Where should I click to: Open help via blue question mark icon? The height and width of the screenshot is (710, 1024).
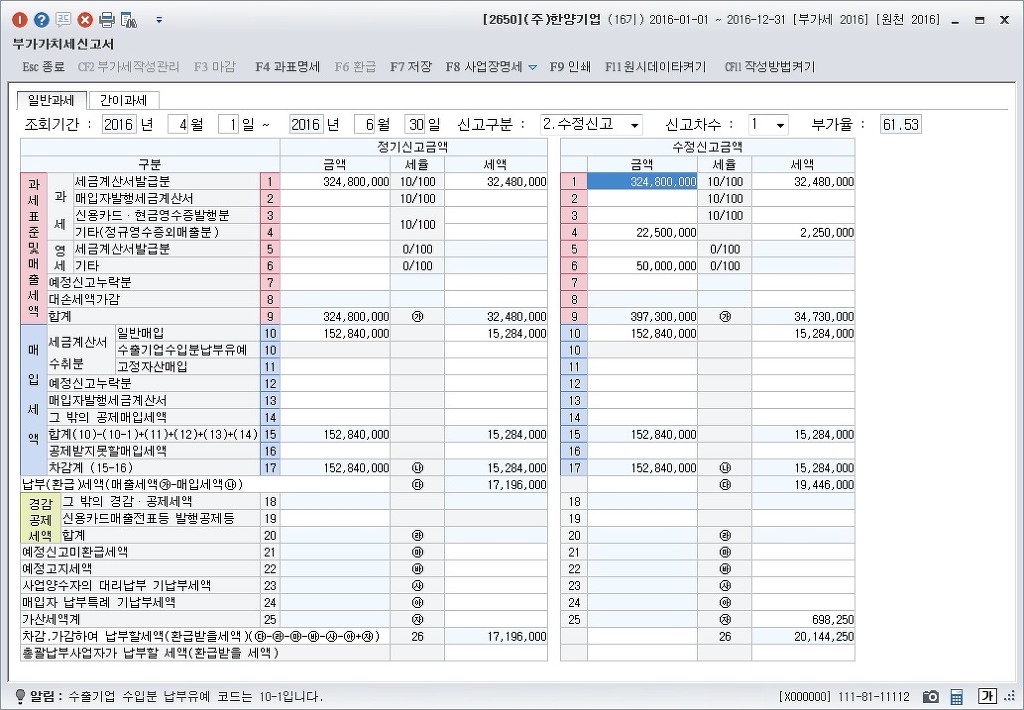click(42, 20)
